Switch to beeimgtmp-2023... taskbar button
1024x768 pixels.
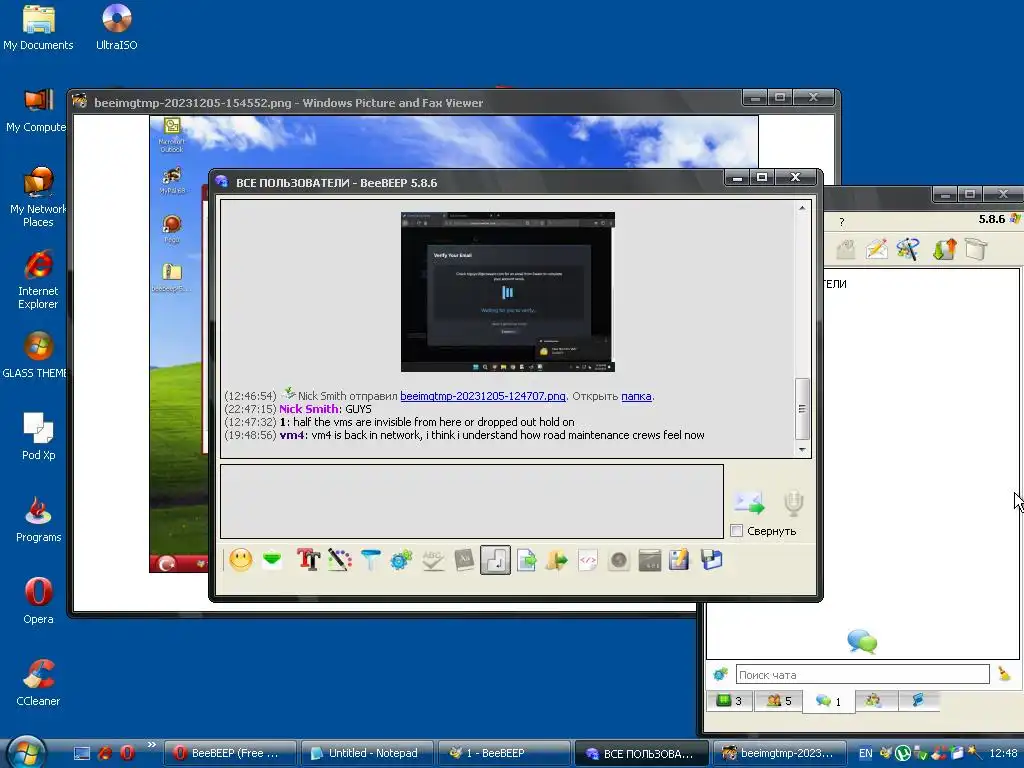click(779, 753)
